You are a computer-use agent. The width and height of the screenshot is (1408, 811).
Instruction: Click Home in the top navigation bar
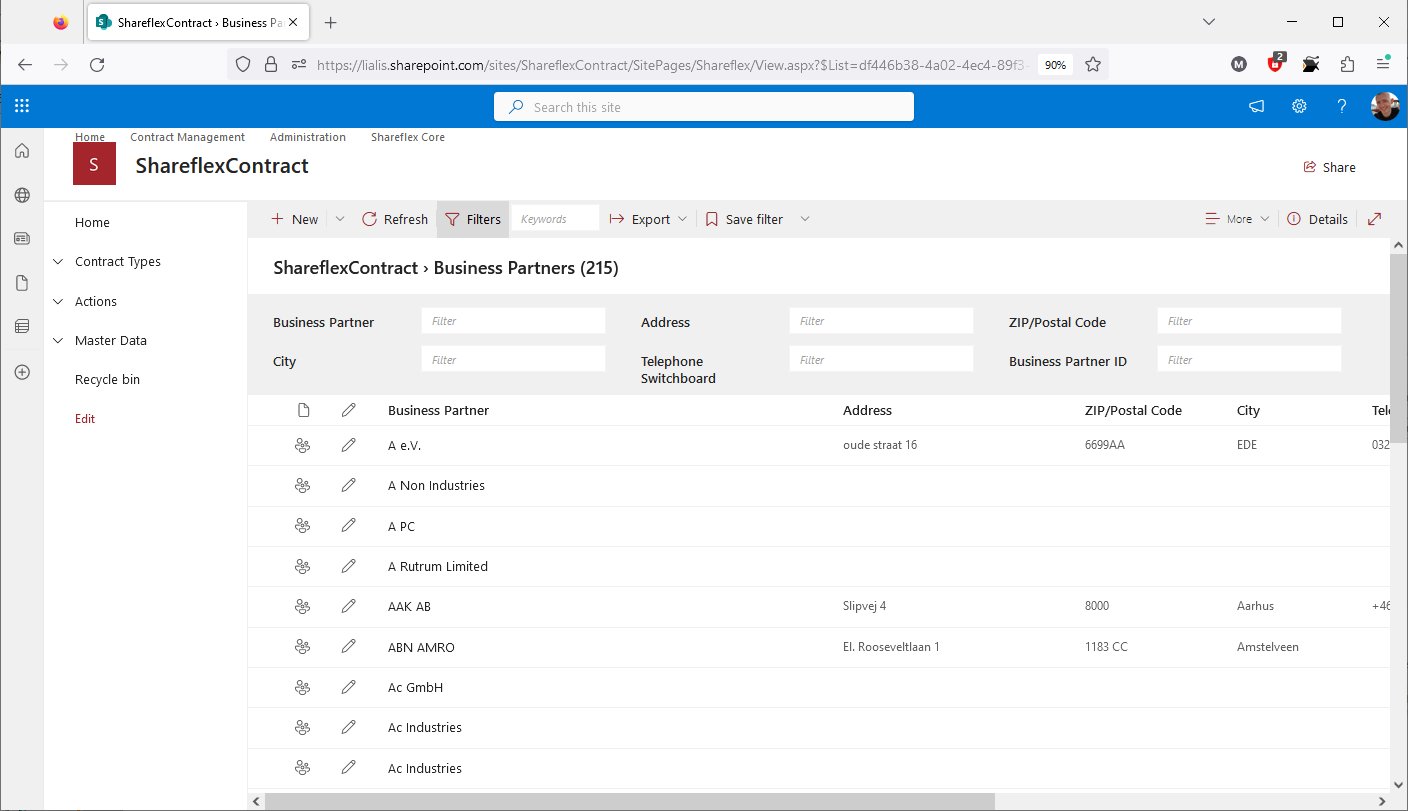coord(90,137)
